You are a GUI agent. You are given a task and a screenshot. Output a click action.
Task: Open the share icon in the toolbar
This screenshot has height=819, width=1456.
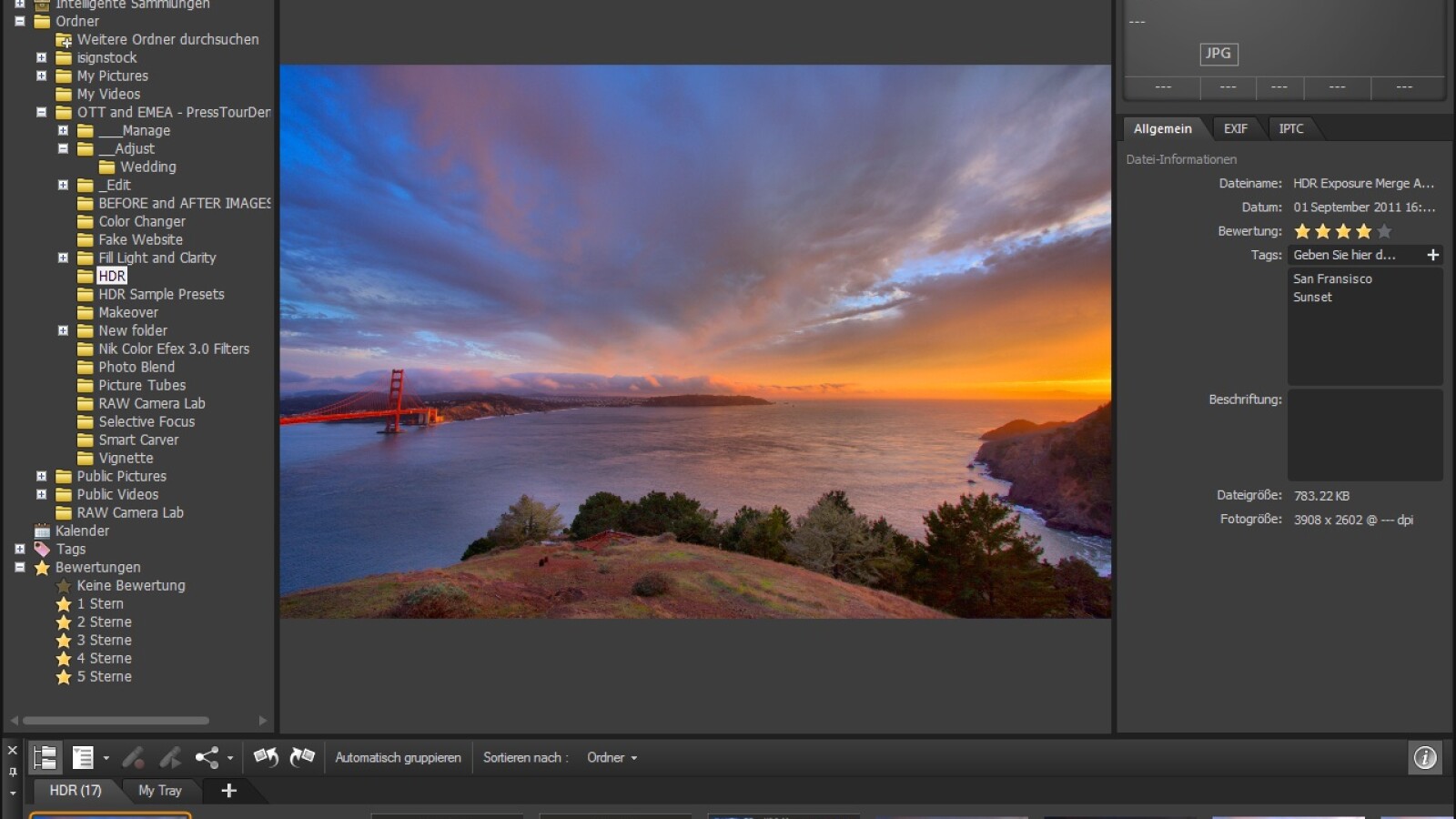point(207,757)
